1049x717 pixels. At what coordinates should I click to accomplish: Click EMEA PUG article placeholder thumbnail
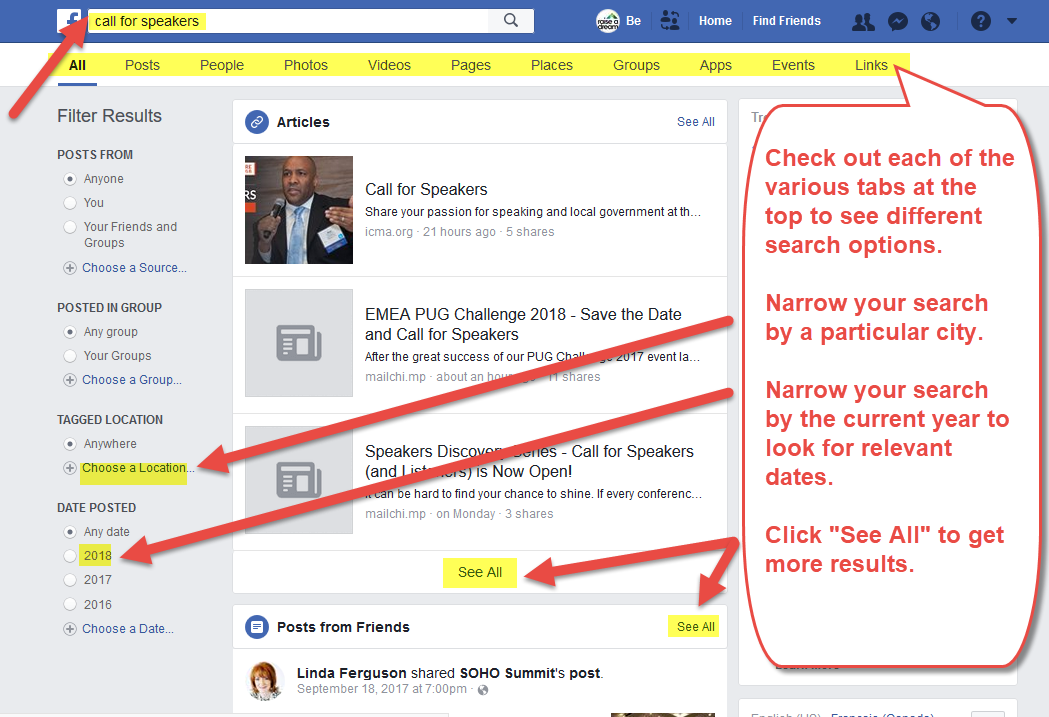[x=299, y=343]
